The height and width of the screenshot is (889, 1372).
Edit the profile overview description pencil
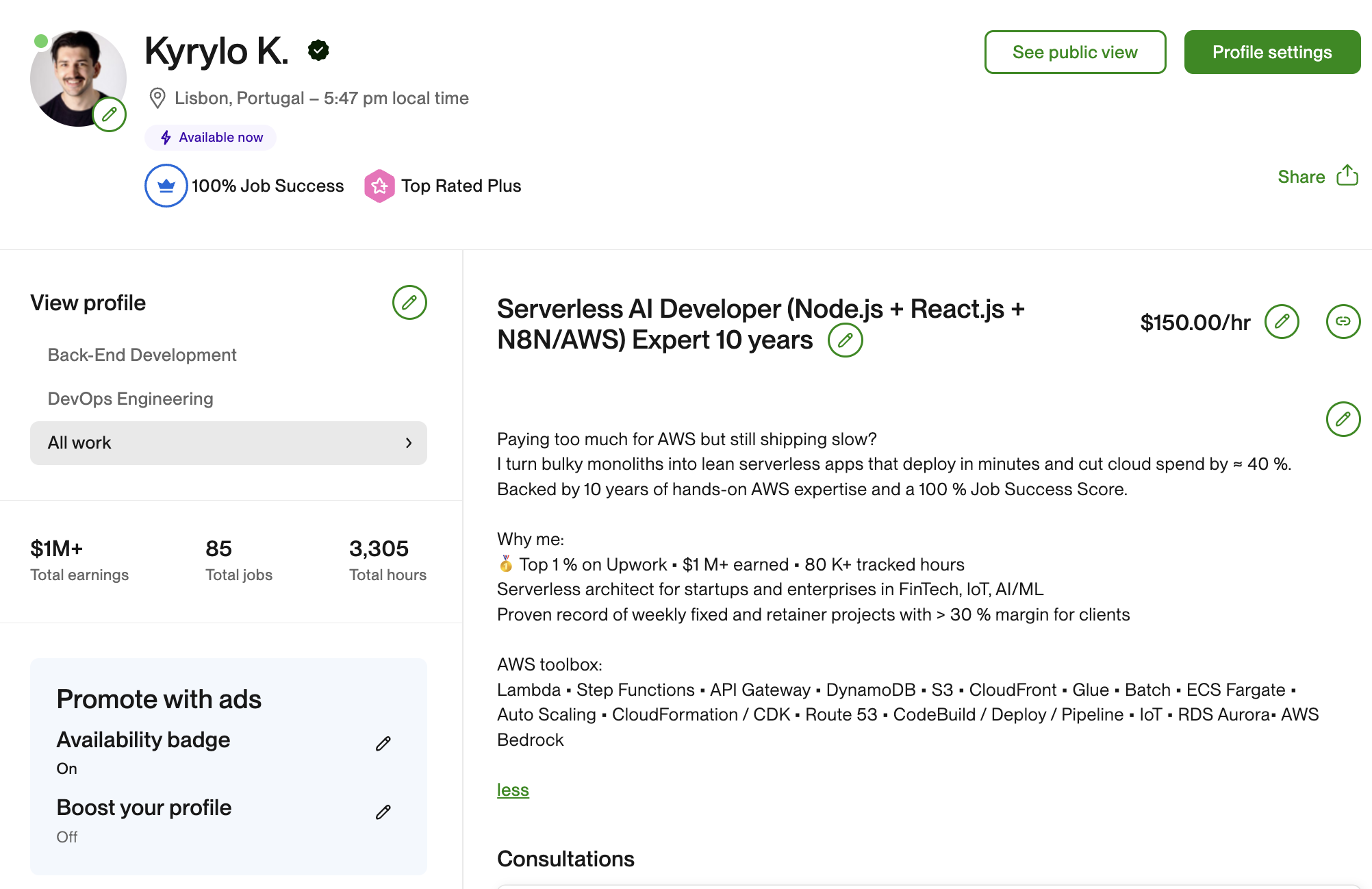1343,419
